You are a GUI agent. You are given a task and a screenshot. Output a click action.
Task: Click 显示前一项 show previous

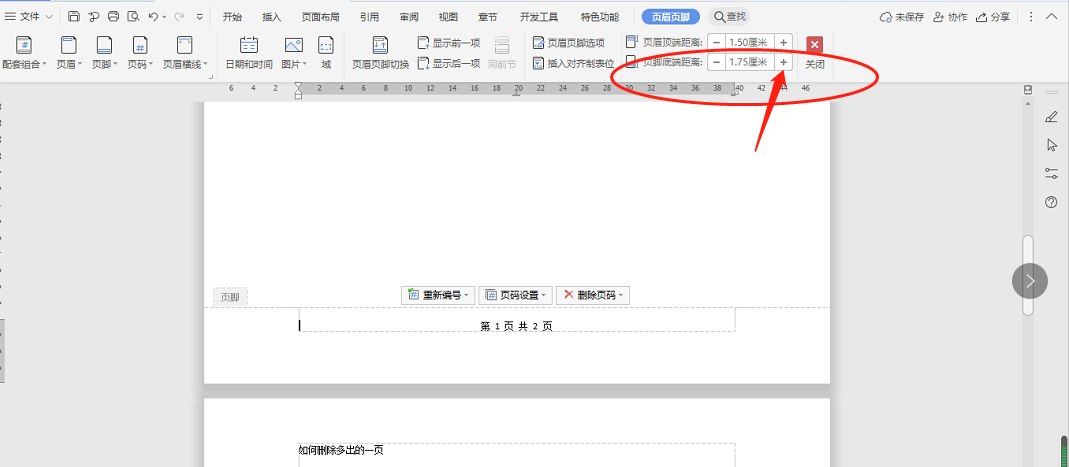click(x=449, y=43)
